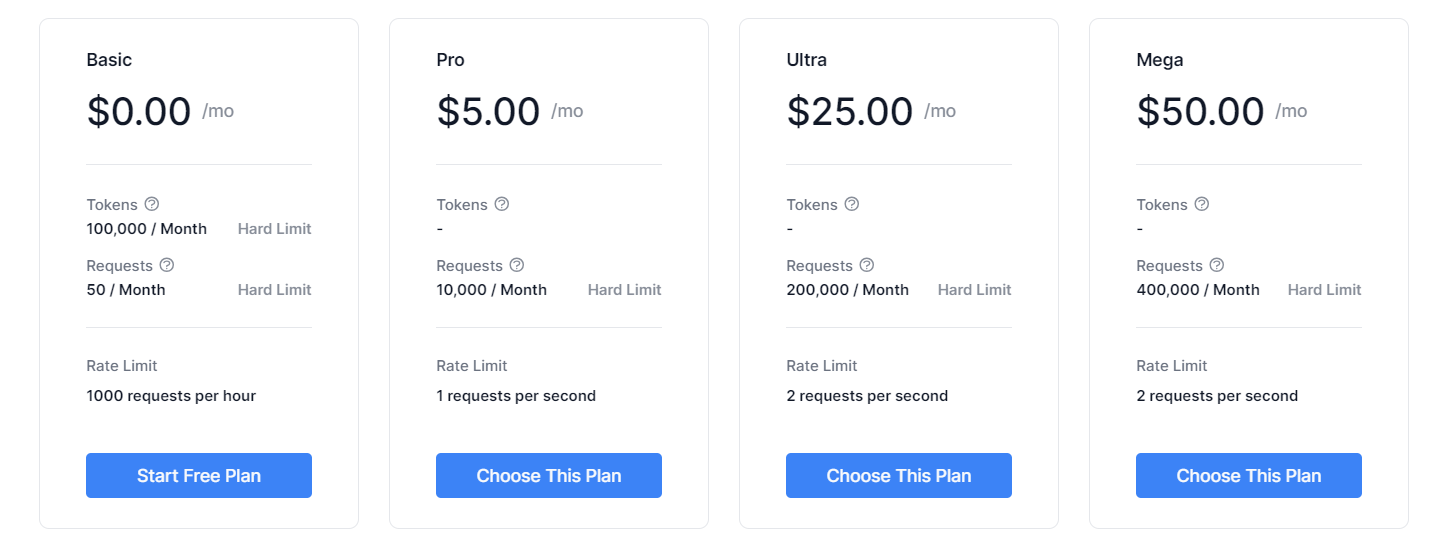Choose This Plan for the Pro tier
The image size is (1438, 550).
coord(549,475)
